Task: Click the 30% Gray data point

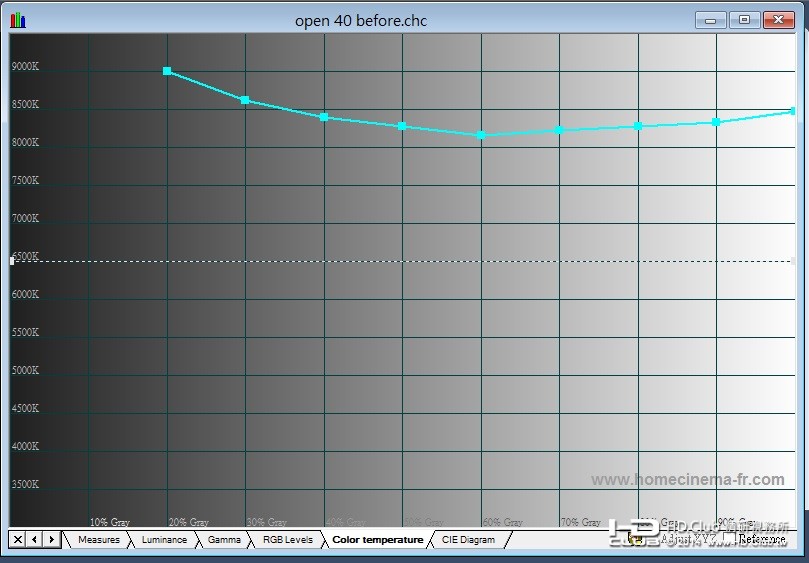Action: (x=245, y=100)
